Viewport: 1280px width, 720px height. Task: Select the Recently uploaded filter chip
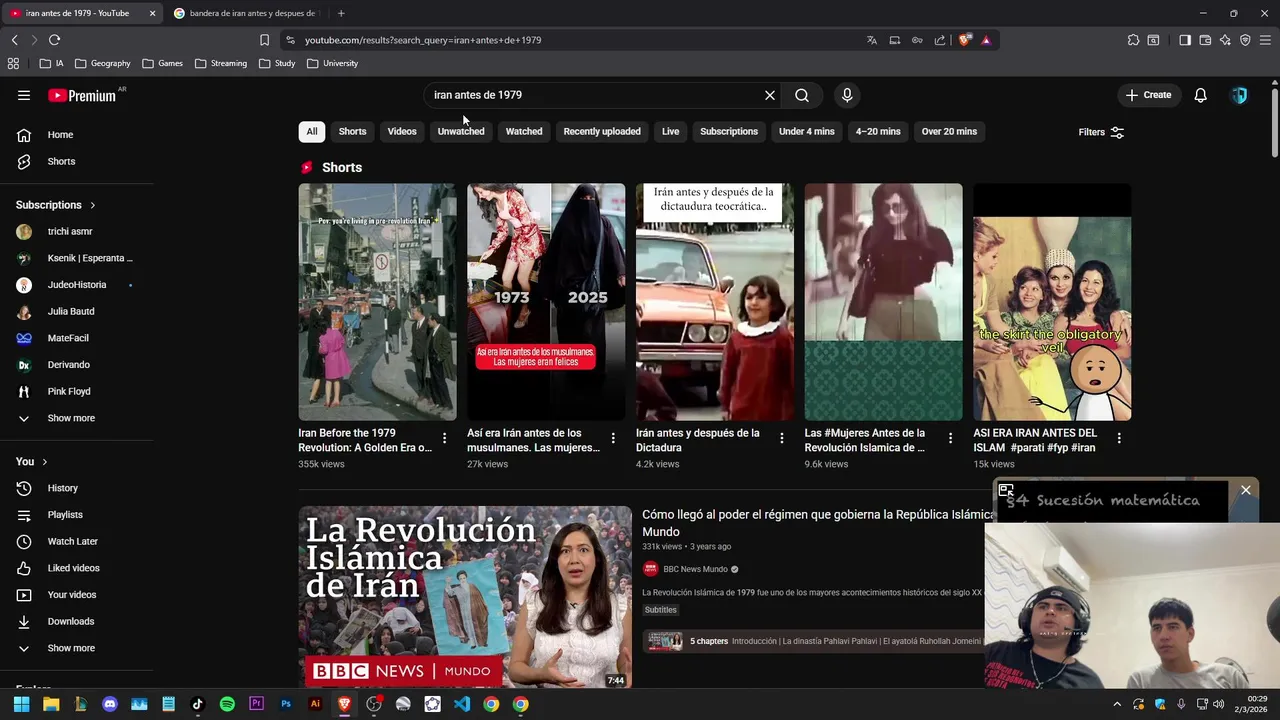pos(602,131)
